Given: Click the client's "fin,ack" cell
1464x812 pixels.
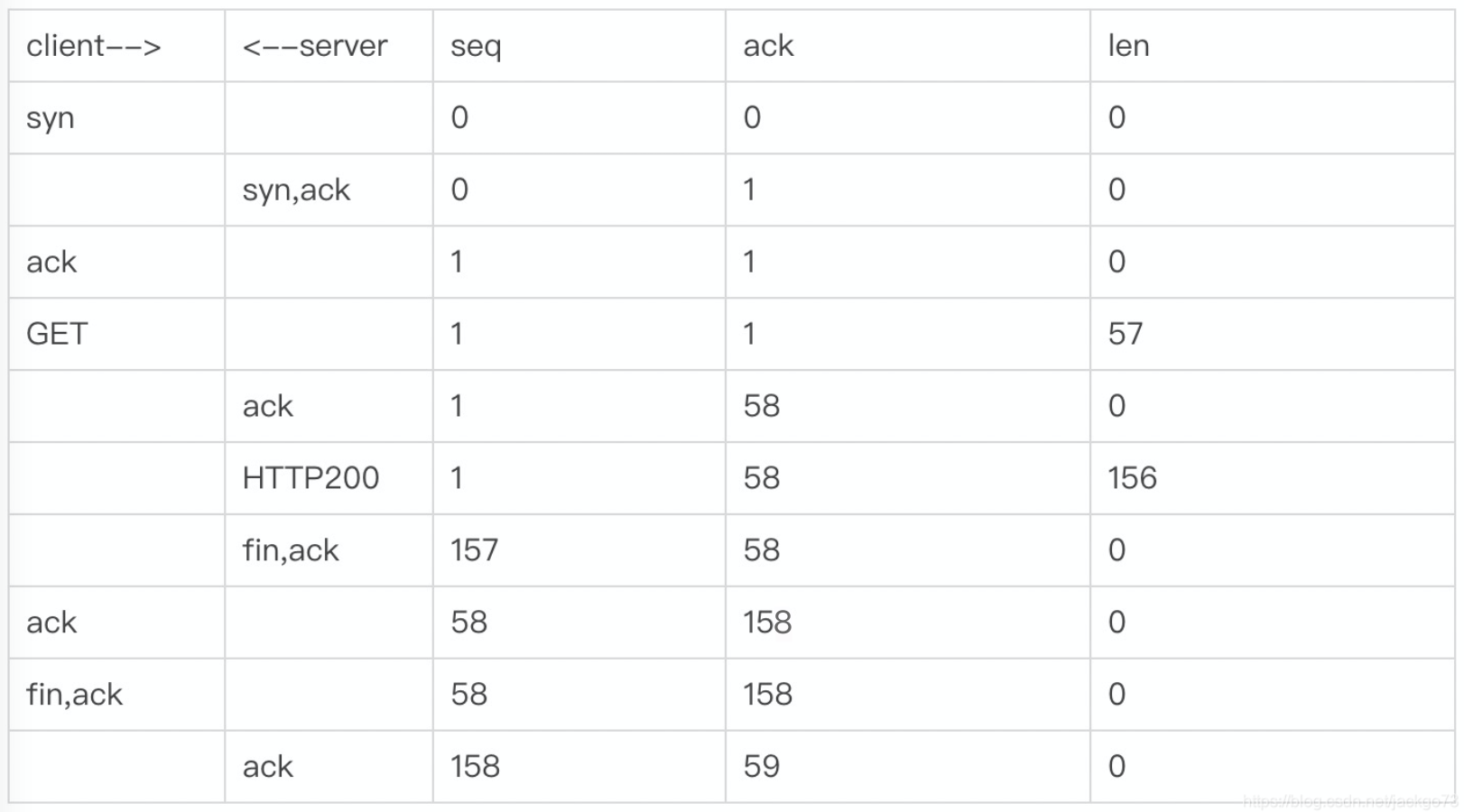Looking at the screenshot, I should click(x=74, y=695).
